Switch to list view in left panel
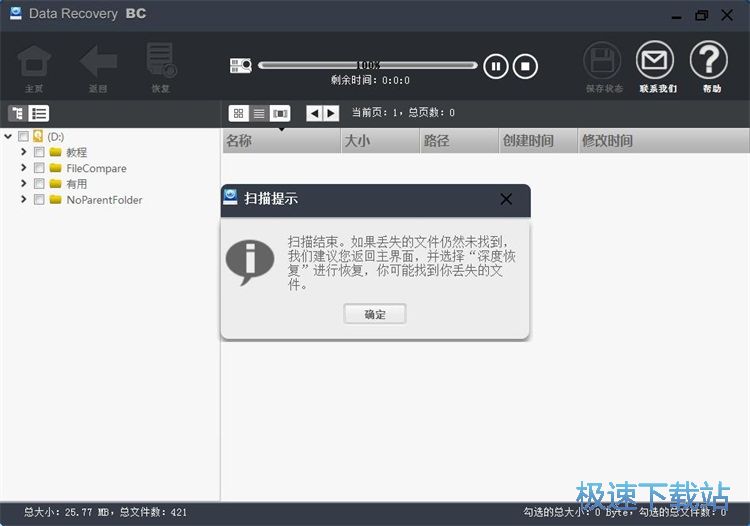750x526 pixels. (x=39, y=113)
